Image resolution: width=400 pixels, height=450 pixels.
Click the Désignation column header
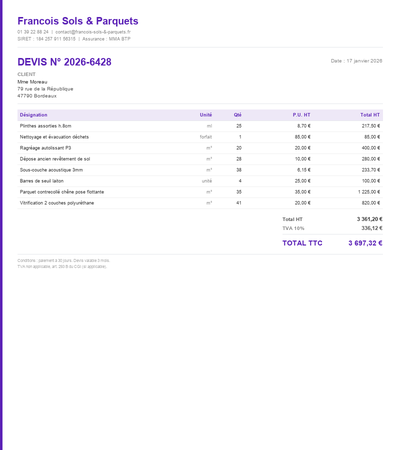coord(33,115)
